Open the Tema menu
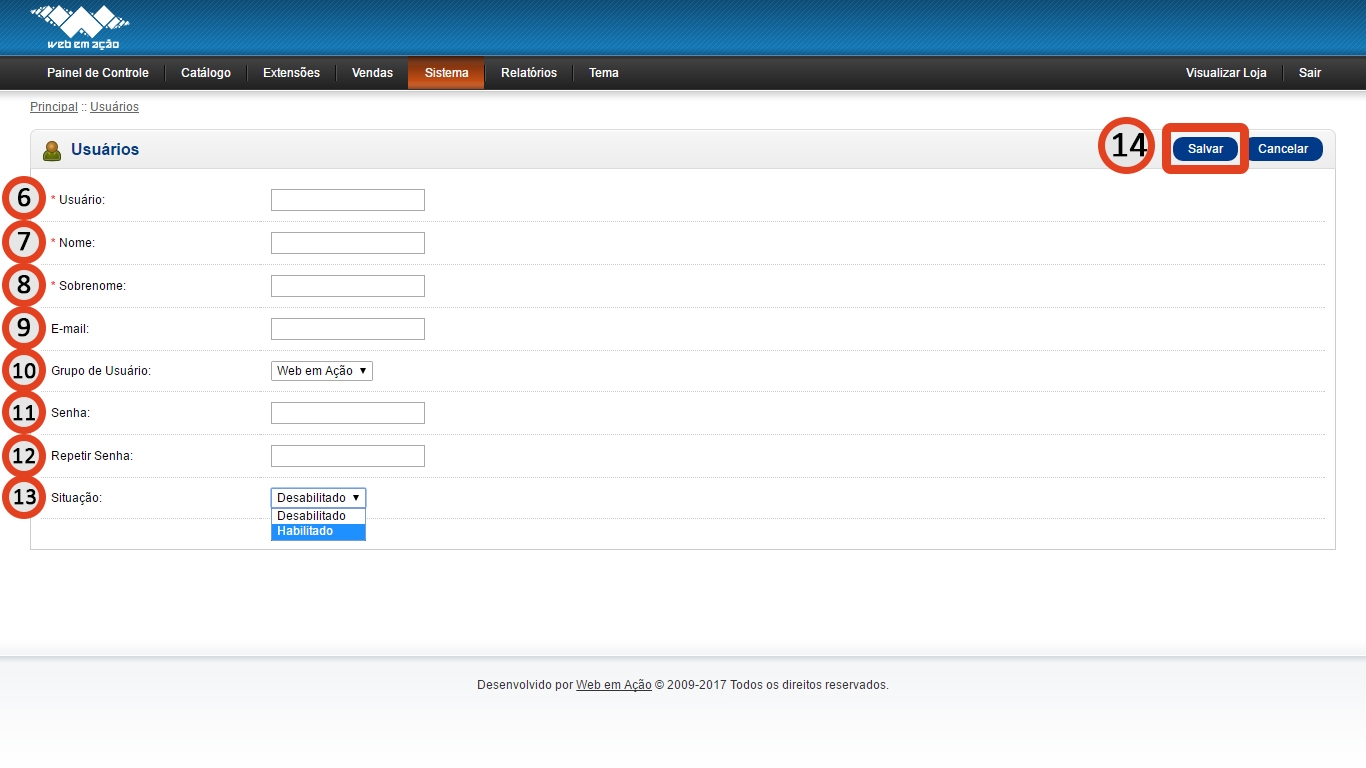 604,73
